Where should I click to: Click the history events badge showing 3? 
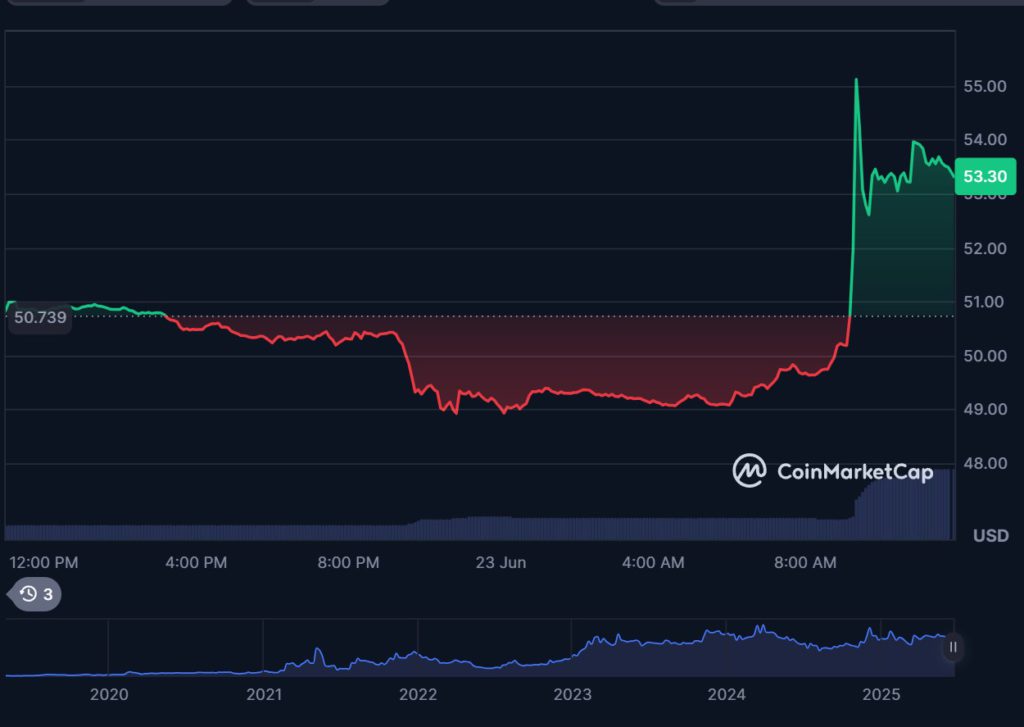[36, 594]
